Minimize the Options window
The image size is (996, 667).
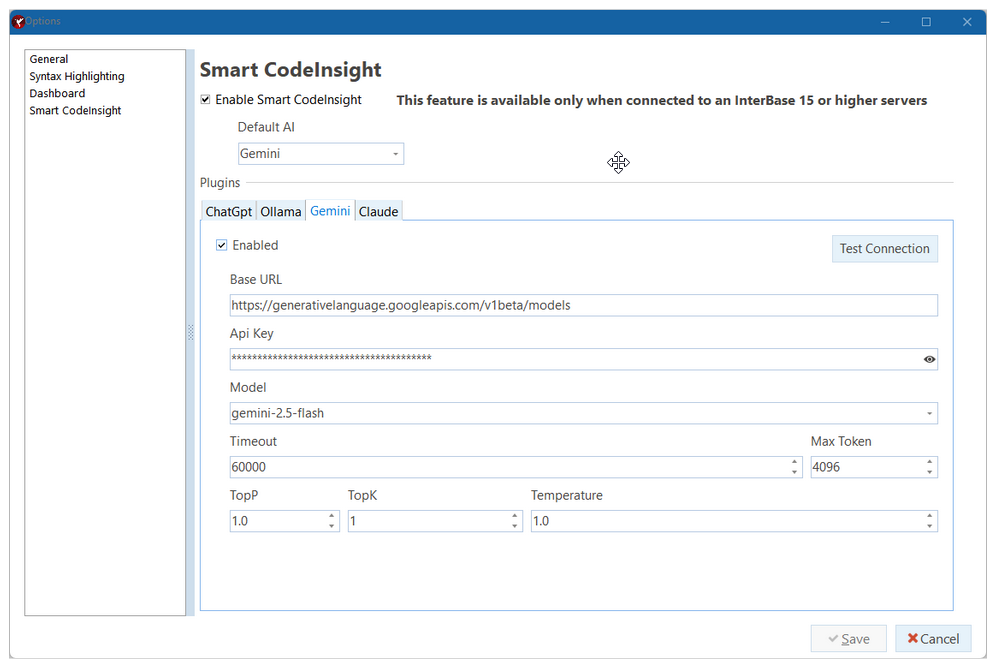885,22
